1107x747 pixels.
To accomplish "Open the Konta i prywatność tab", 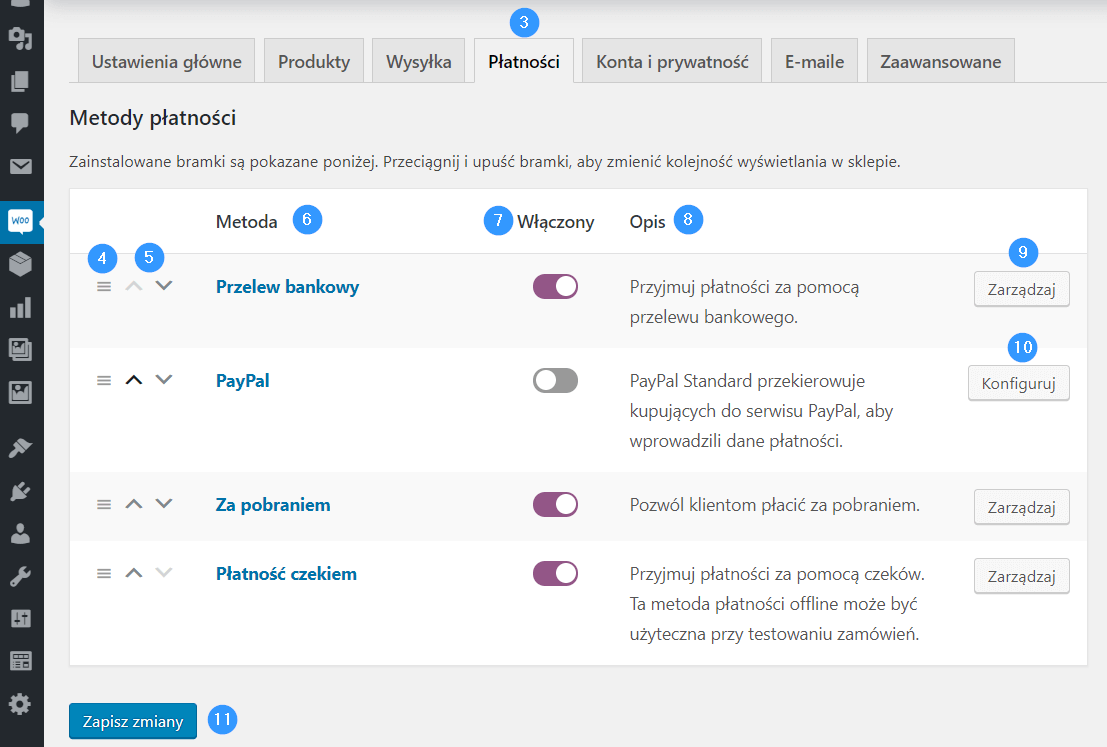I will [x=672, y=61].
